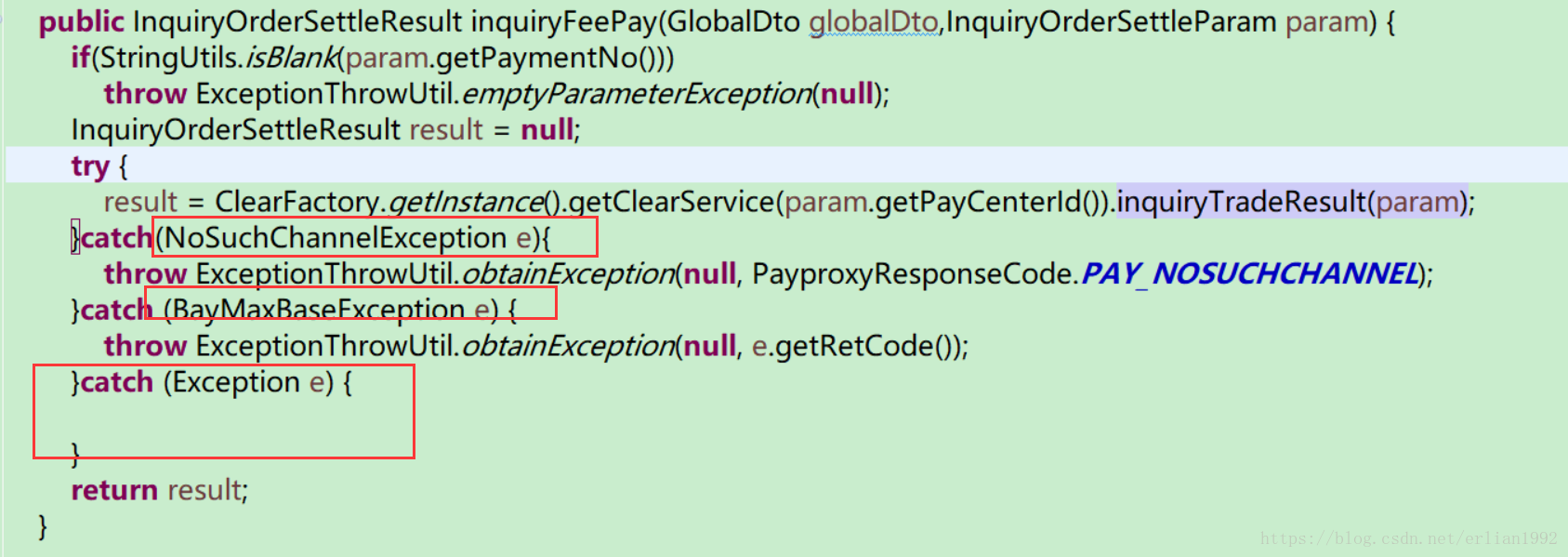Viewport: 1568px width, 557px height.
Task: Click catch (Exception e) line
Action: coord(212,382)
